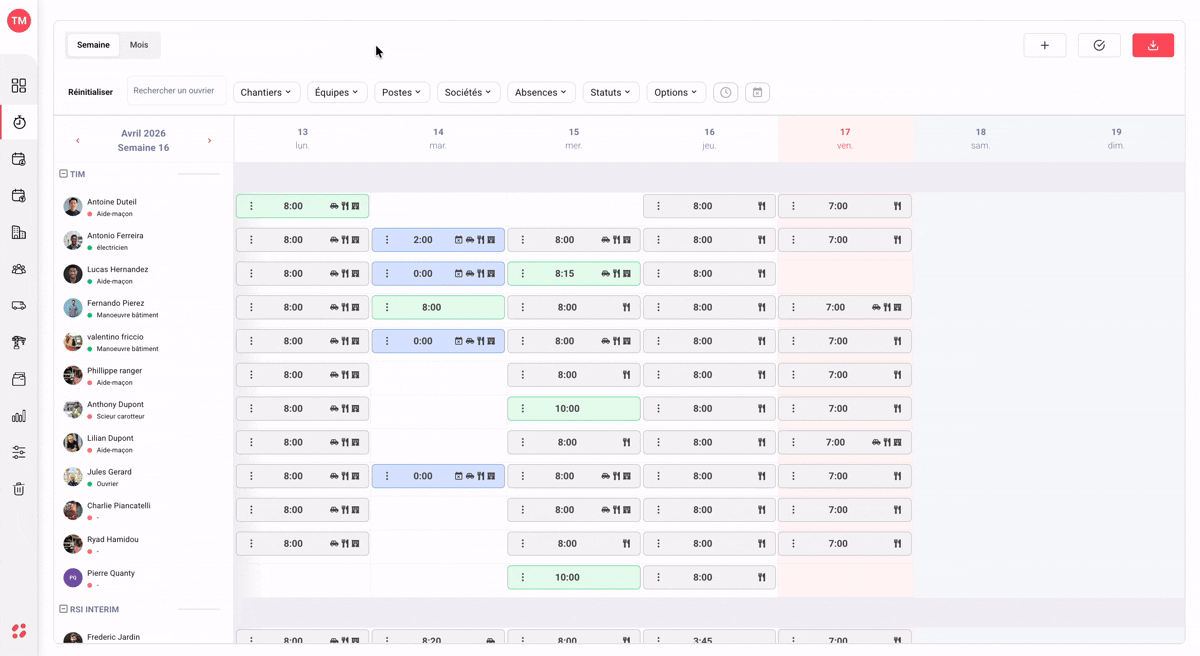Select the Semaine view tab
Viewport: 1200px width, 656px height.
tap(93, 45)
